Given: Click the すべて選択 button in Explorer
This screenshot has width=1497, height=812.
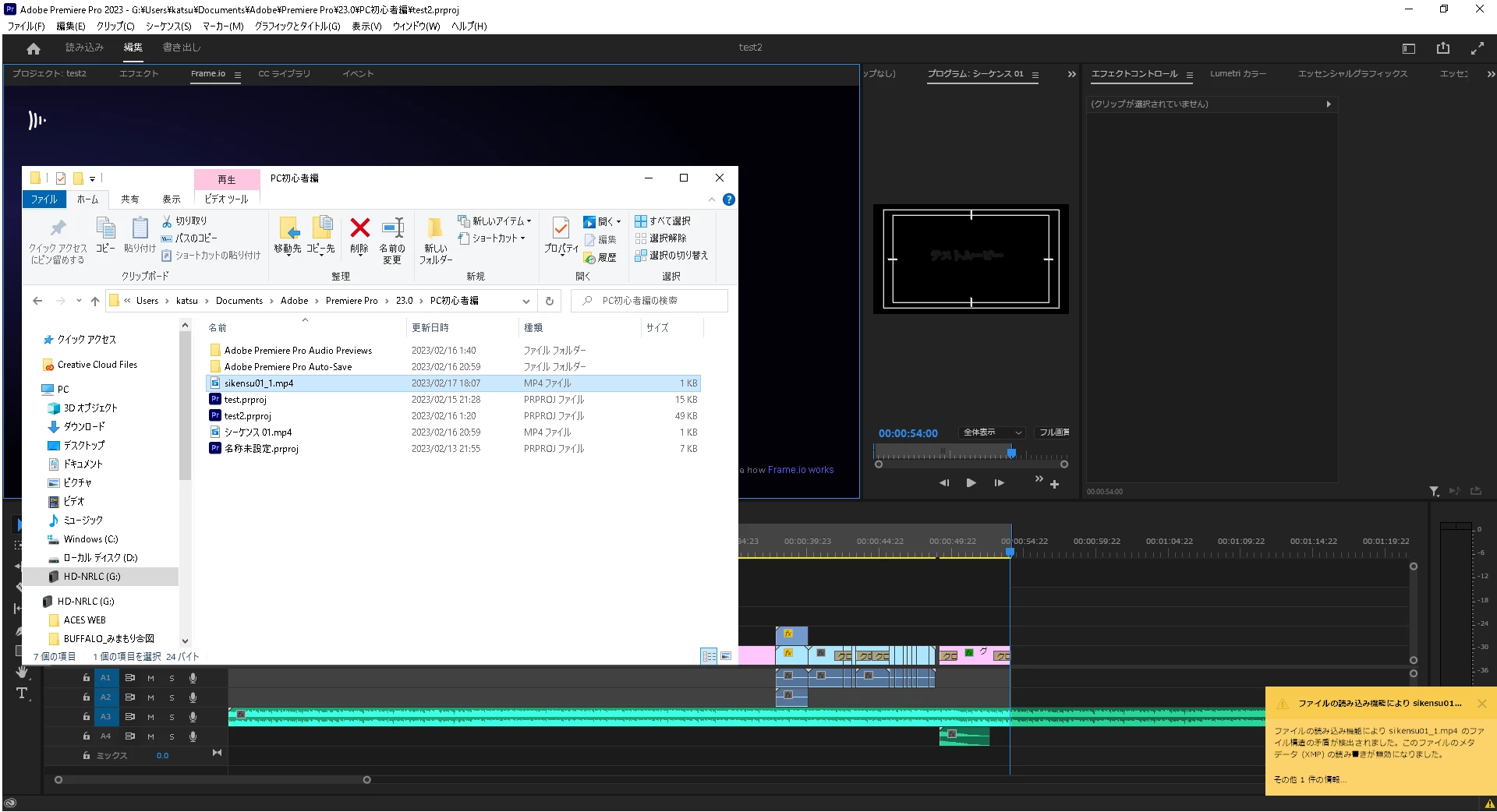Looking at the screenshot, I should click(x=663, y=221).
